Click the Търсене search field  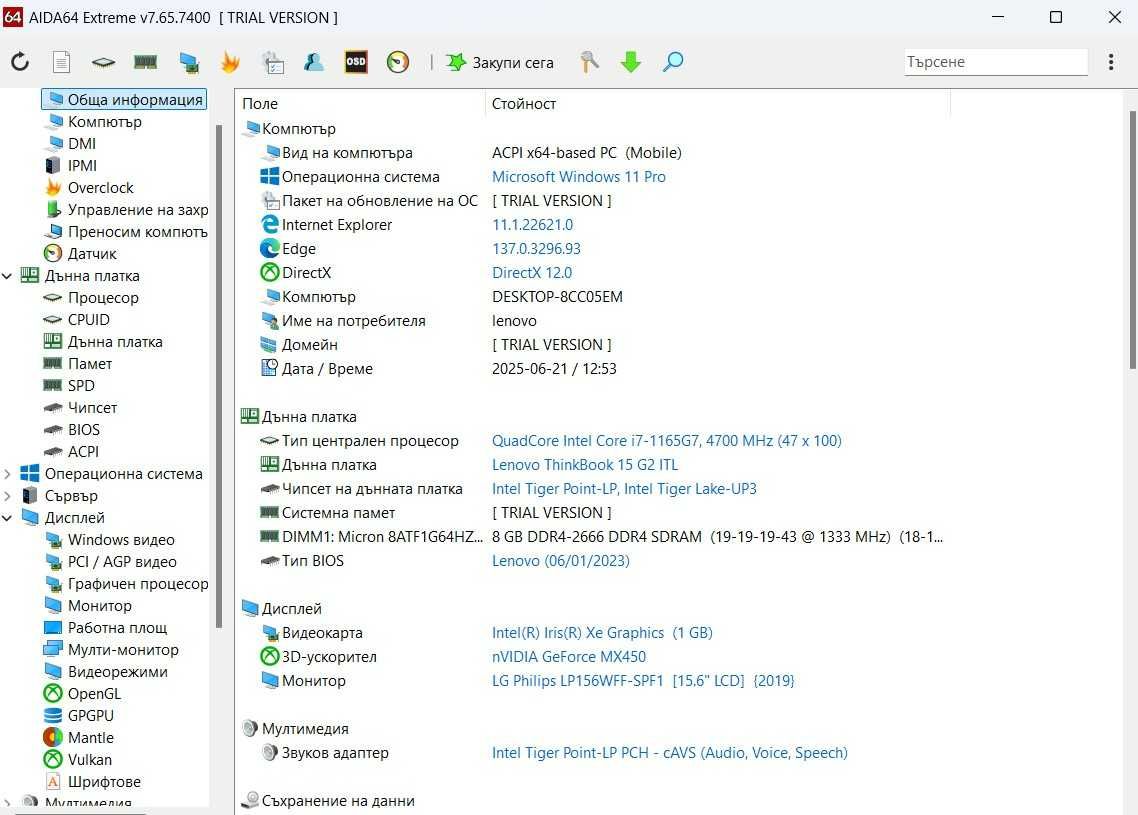tap(996, 62)
